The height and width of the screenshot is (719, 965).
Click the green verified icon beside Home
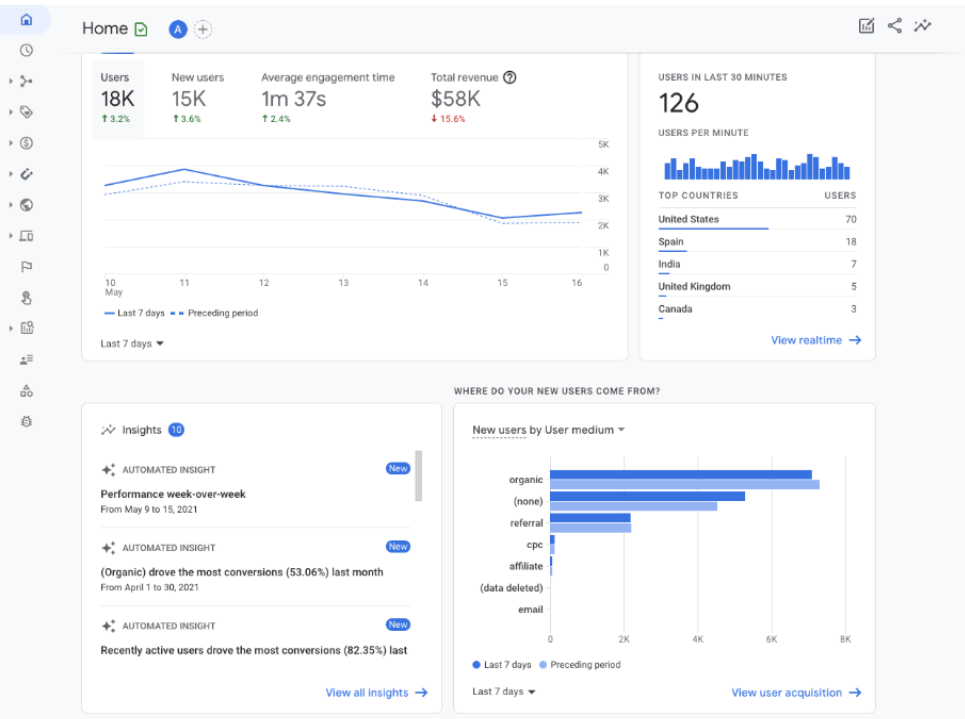[141, 30]
